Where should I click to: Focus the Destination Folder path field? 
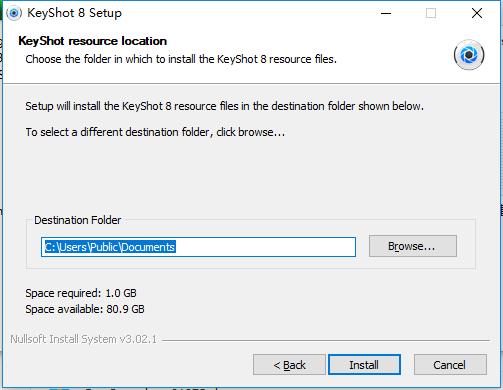pos(198,247)
